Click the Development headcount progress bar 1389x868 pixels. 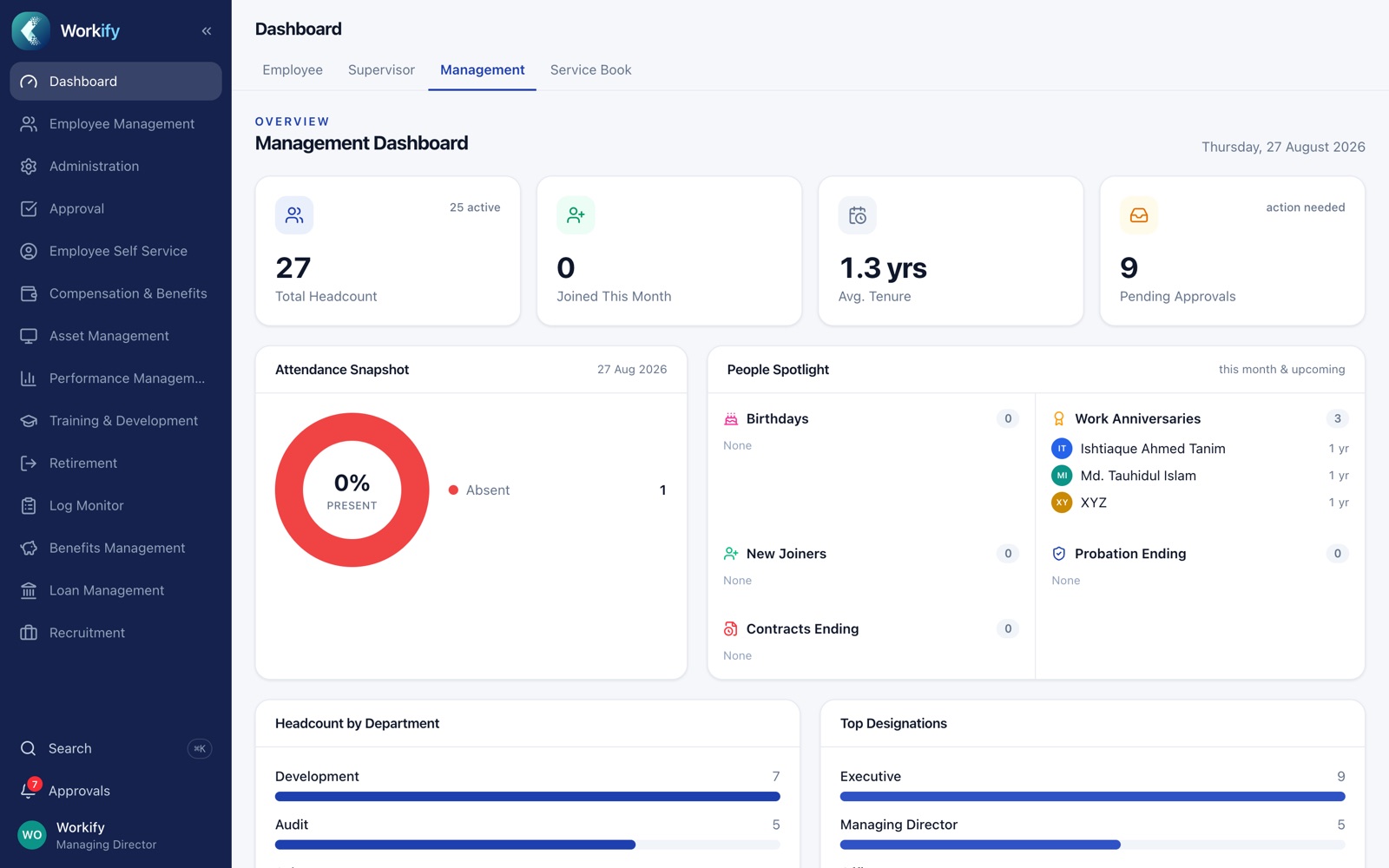[x=528, y=797]
